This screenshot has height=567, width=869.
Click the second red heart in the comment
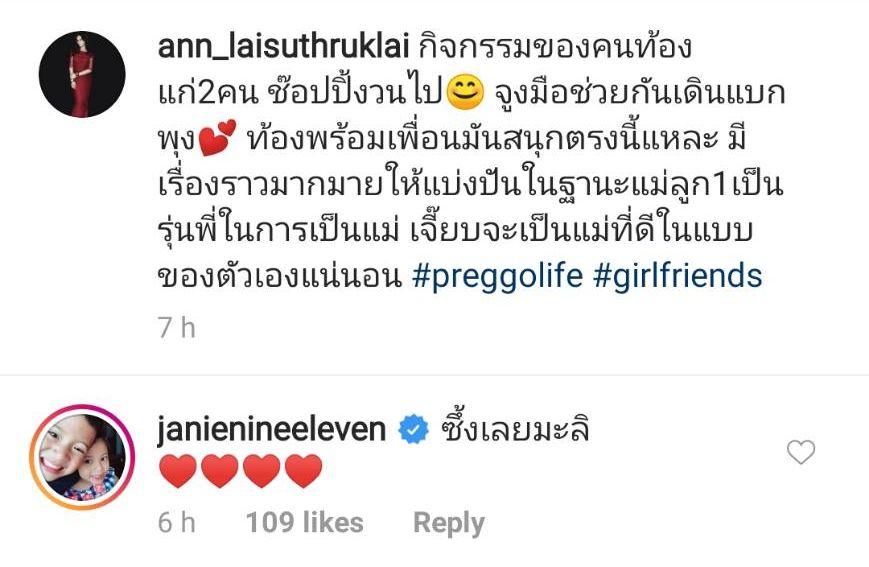(x=220, y=471)
